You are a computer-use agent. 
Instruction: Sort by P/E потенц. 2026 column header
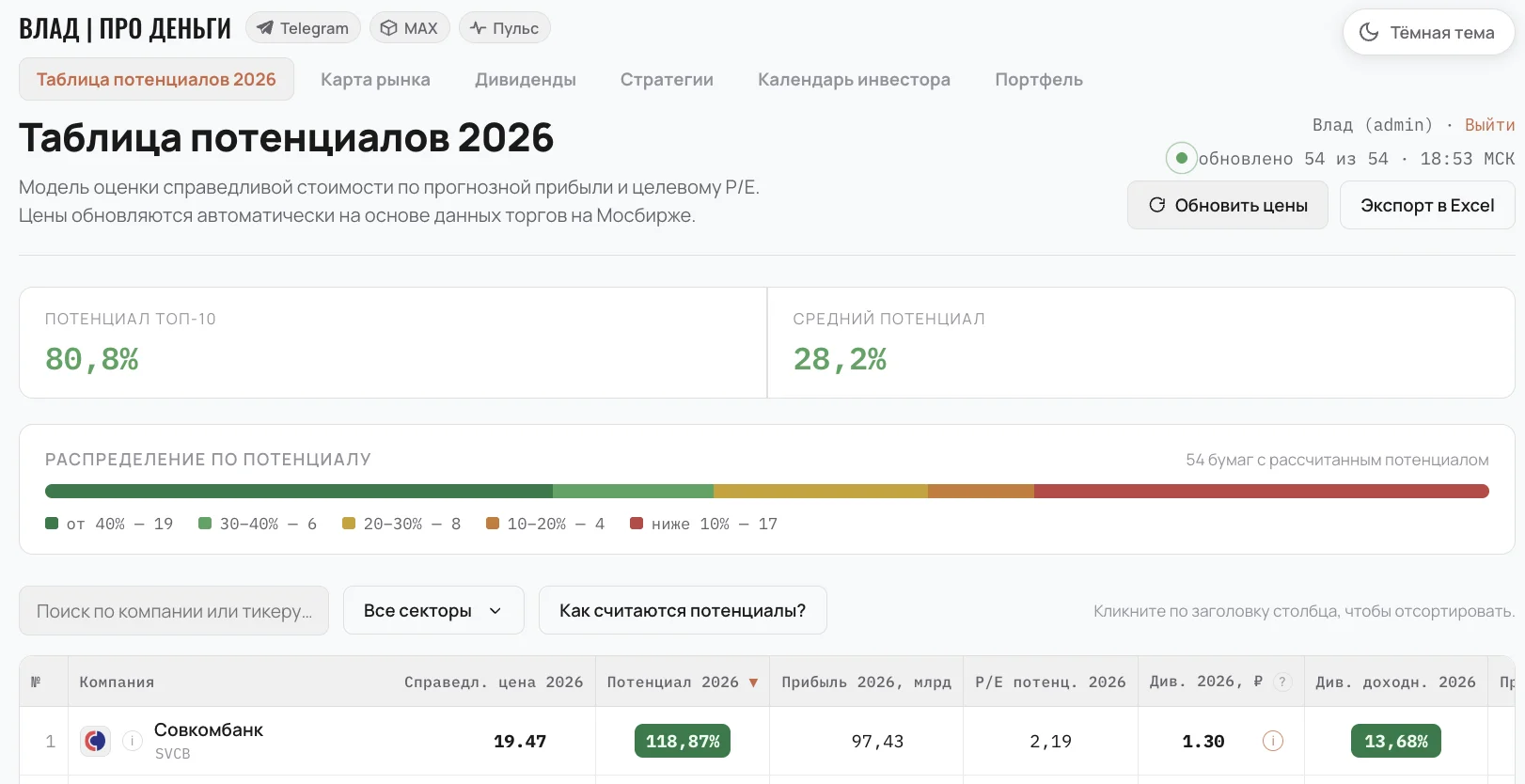click(x=1050, y=682)
